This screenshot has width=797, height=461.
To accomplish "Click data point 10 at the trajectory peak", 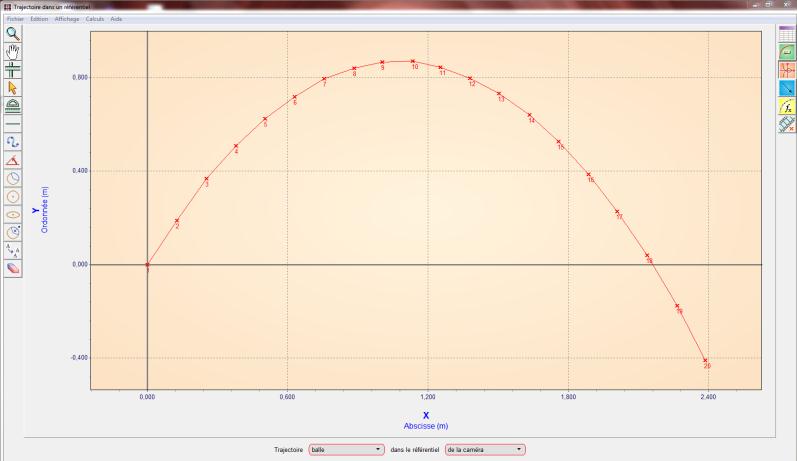I will (412, 61).
